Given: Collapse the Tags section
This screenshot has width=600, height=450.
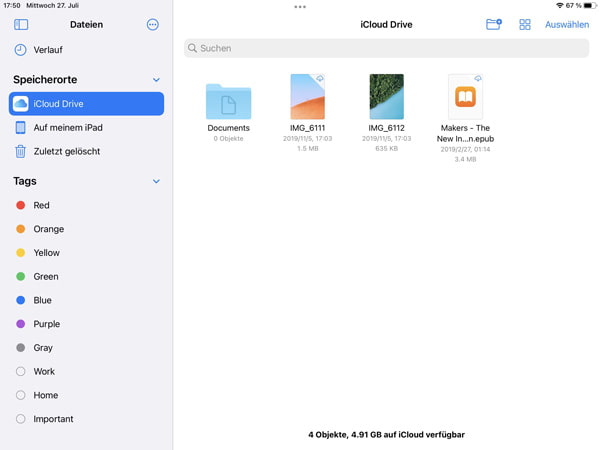Looking at the screenshot, I should [x=156, y=181].
